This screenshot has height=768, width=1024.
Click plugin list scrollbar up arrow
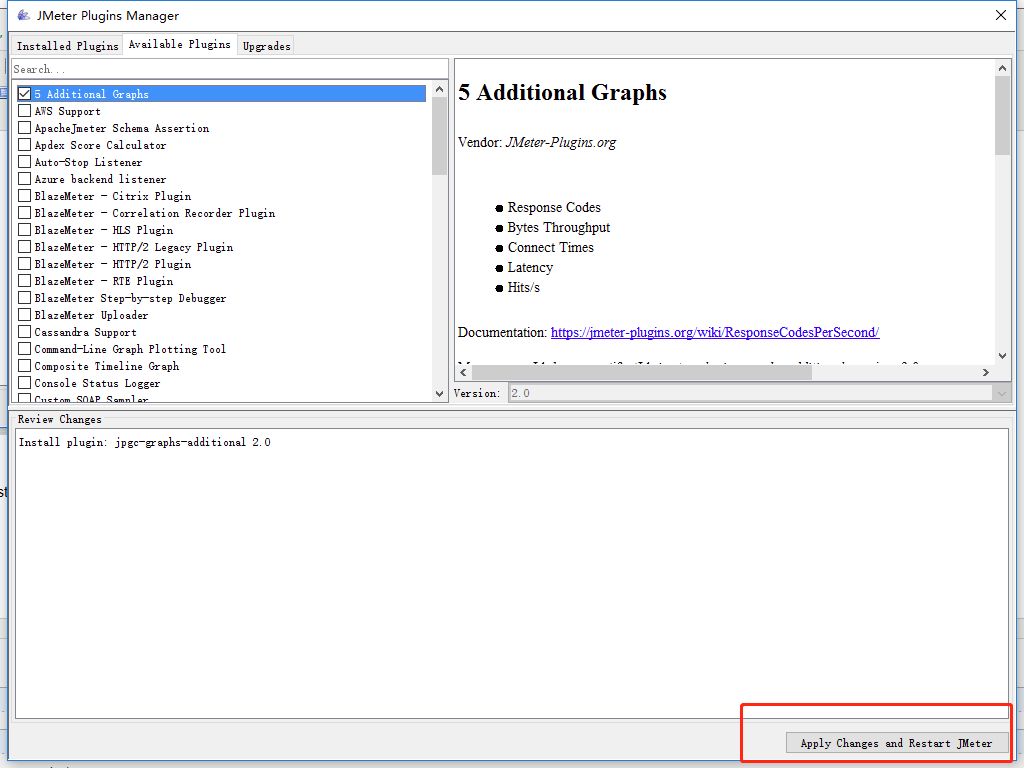(x=439, y=89)
